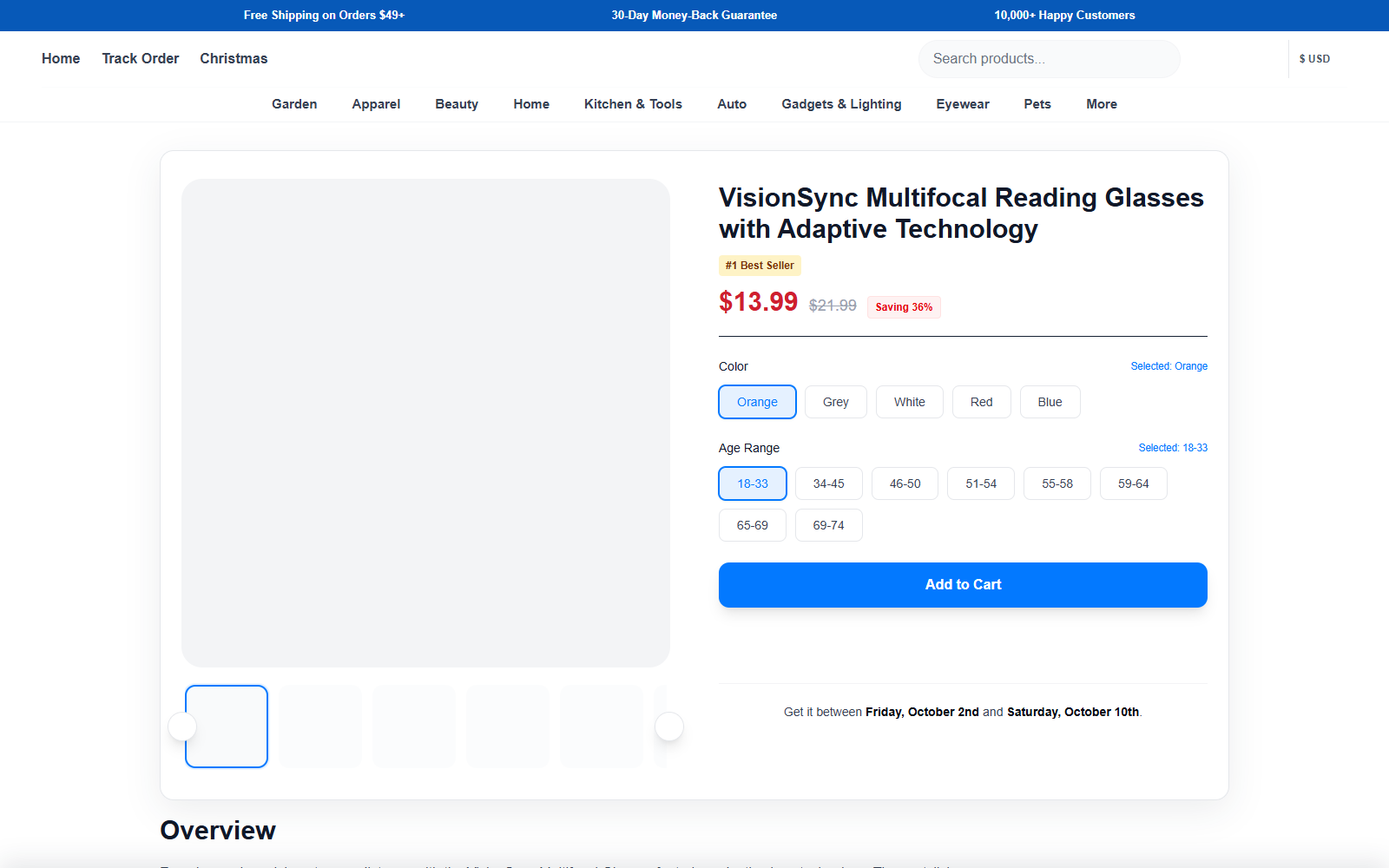Open the Pets category
The height and width of the screenshot is (868, 1389).
coord(1037,104)
